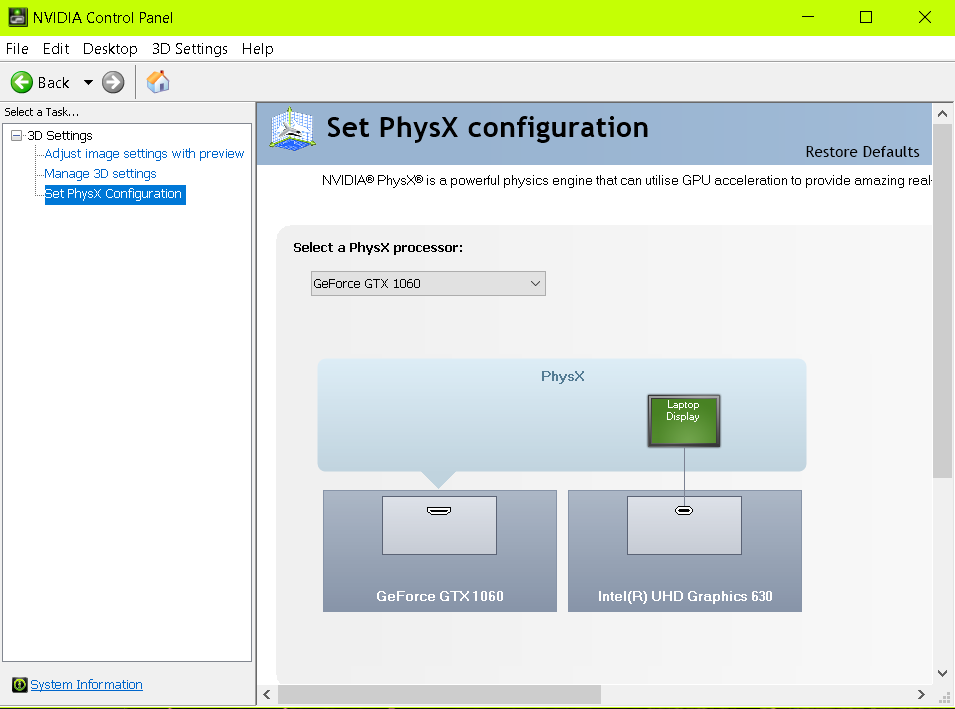Select Manage 3D settings
This screenshot has width=955, height=709.
tap(100, 174)
